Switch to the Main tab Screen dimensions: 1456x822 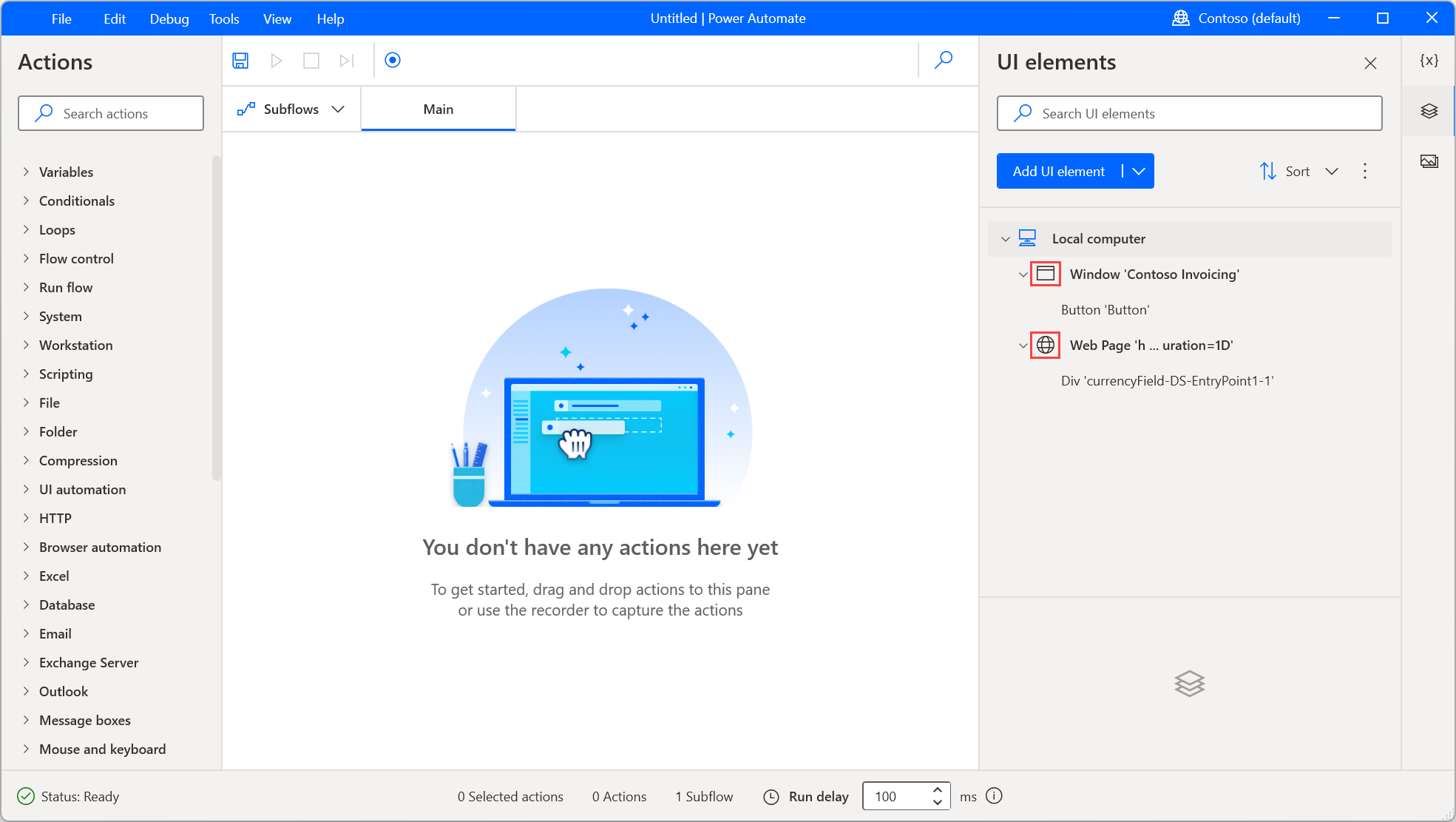click(438, 109)
